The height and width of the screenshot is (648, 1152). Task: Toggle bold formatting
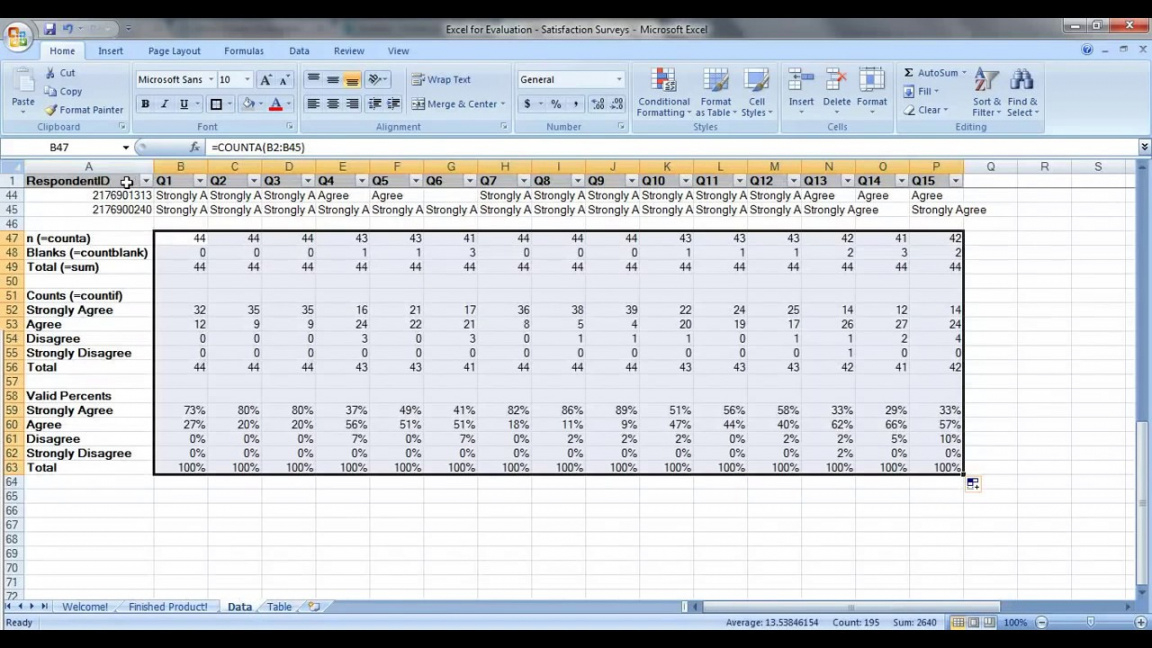coord(145,104)
